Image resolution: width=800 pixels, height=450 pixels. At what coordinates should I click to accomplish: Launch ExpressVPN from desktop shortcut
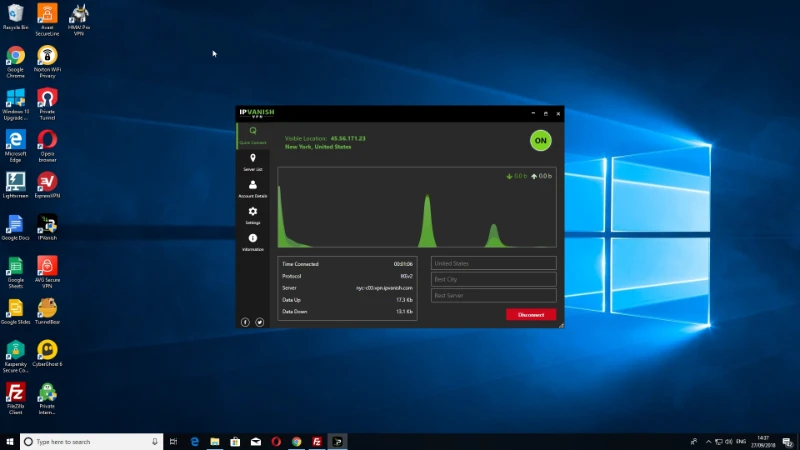tap(46, 184)
